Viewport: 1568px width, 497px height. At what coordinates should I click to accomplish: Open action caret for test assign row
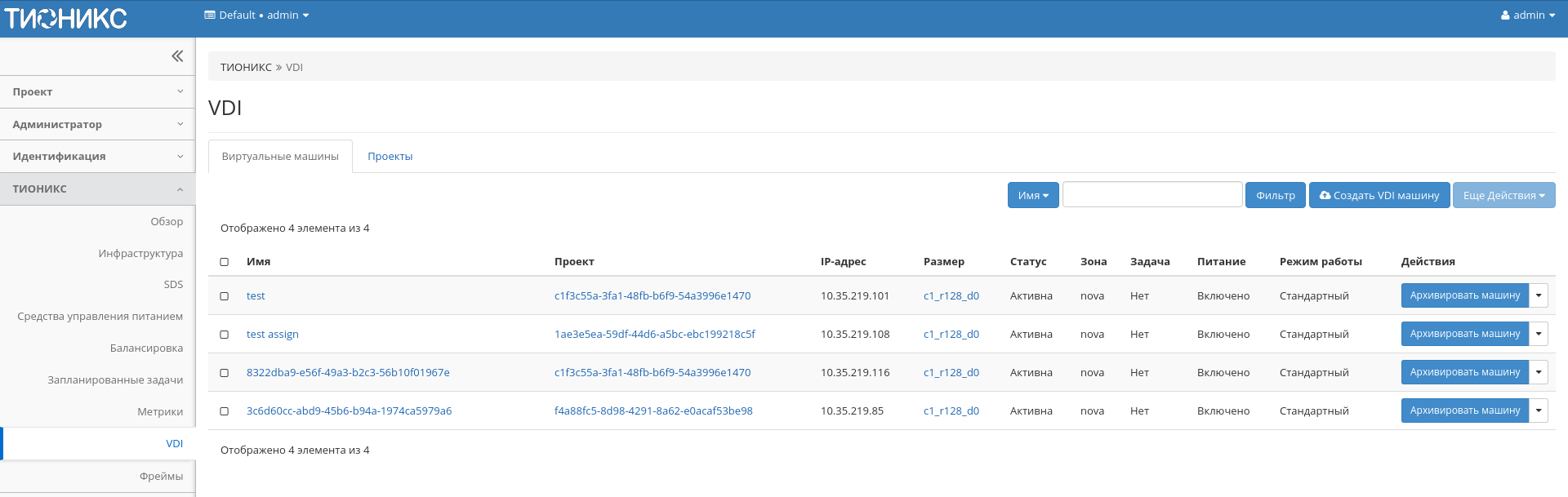tap(1539, 334)
